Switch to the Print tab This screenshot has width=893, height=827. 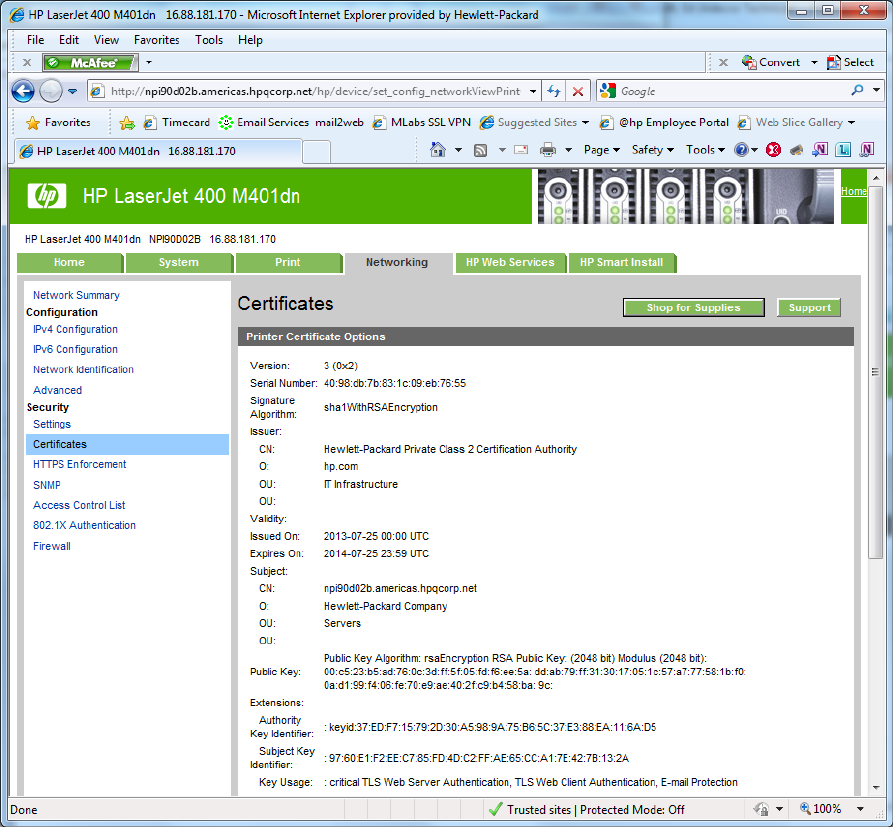[288, 263]
